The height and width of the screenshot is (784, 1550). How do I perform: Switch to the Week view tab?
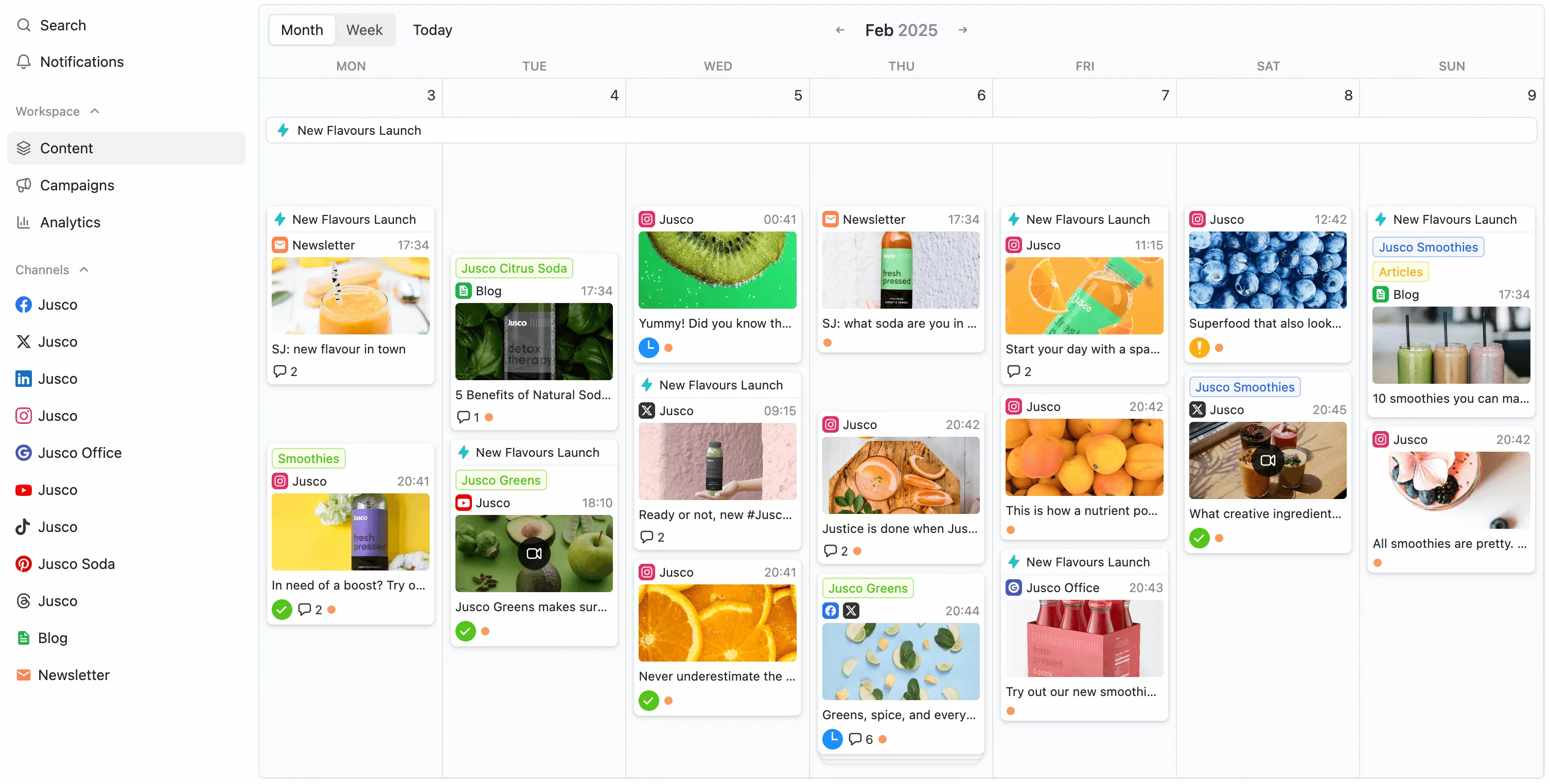tap(363, 30)
